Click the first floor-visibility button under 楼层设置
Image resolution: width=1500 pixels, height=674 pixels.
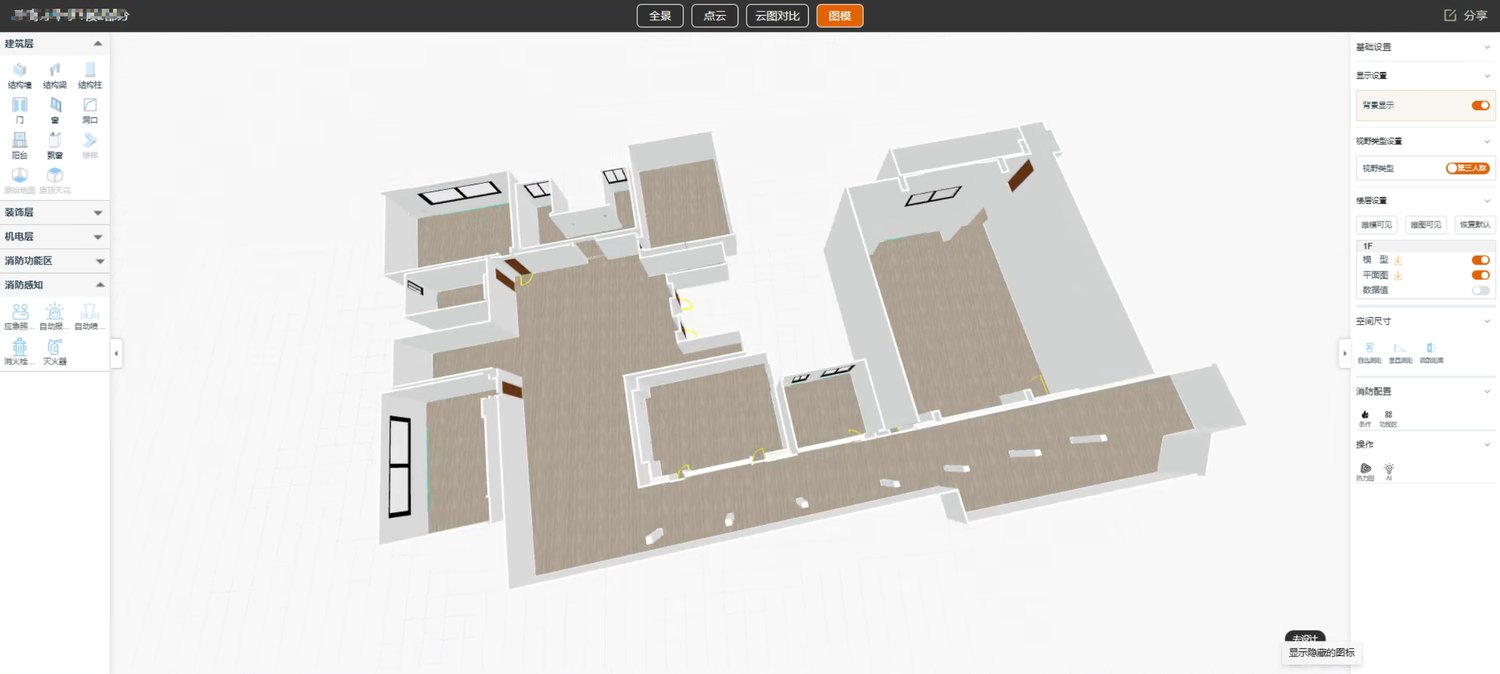click(x=1375, y=225)
